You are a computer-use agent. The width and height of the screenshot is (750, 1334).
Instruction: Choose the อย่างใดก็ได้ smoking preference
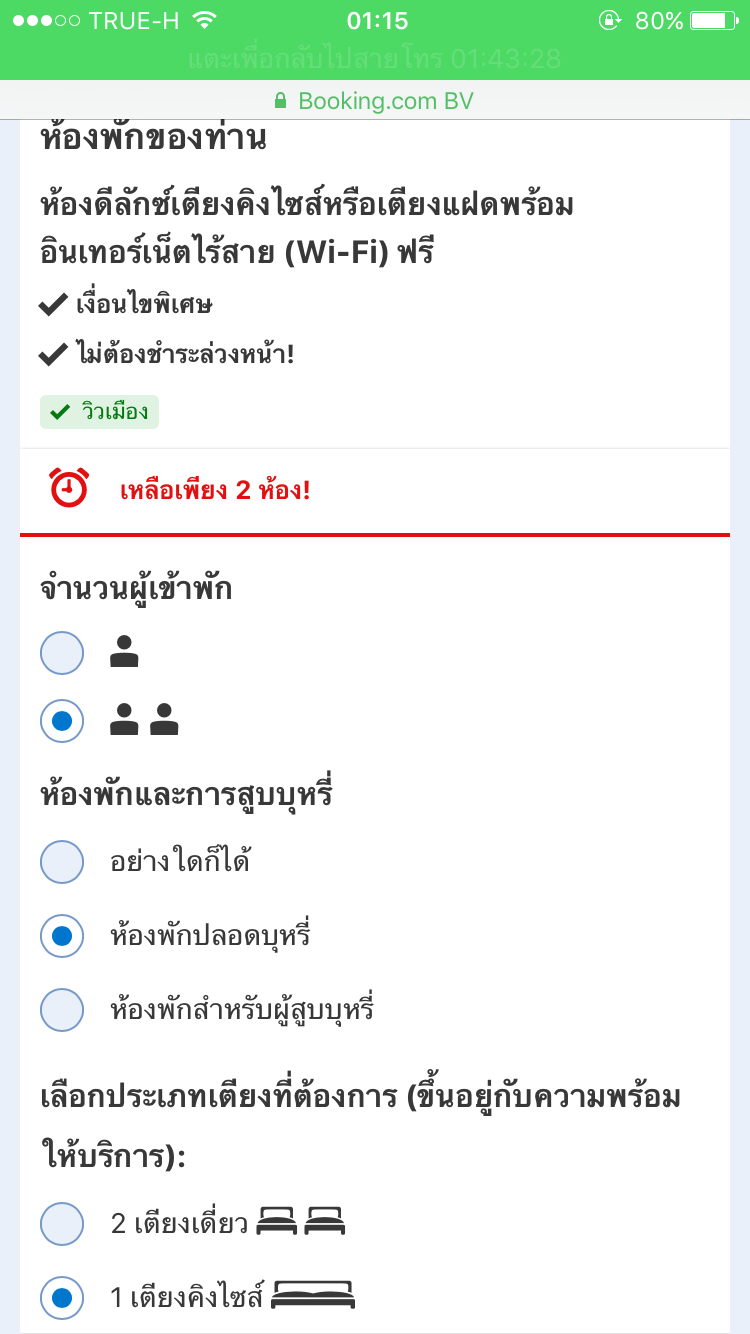[62, 861]
